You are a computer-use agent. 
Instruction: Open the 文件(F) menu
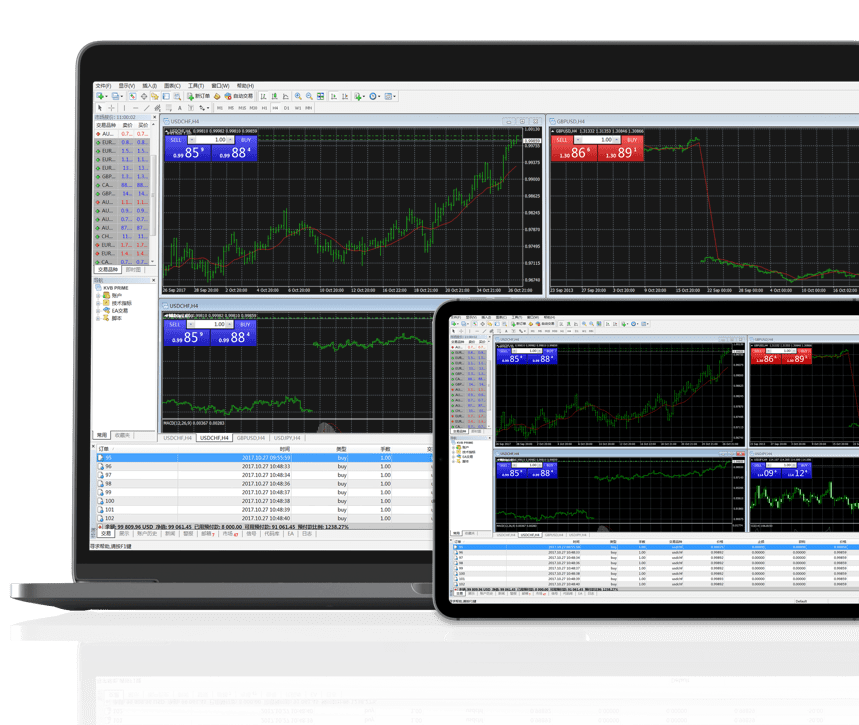103,86
